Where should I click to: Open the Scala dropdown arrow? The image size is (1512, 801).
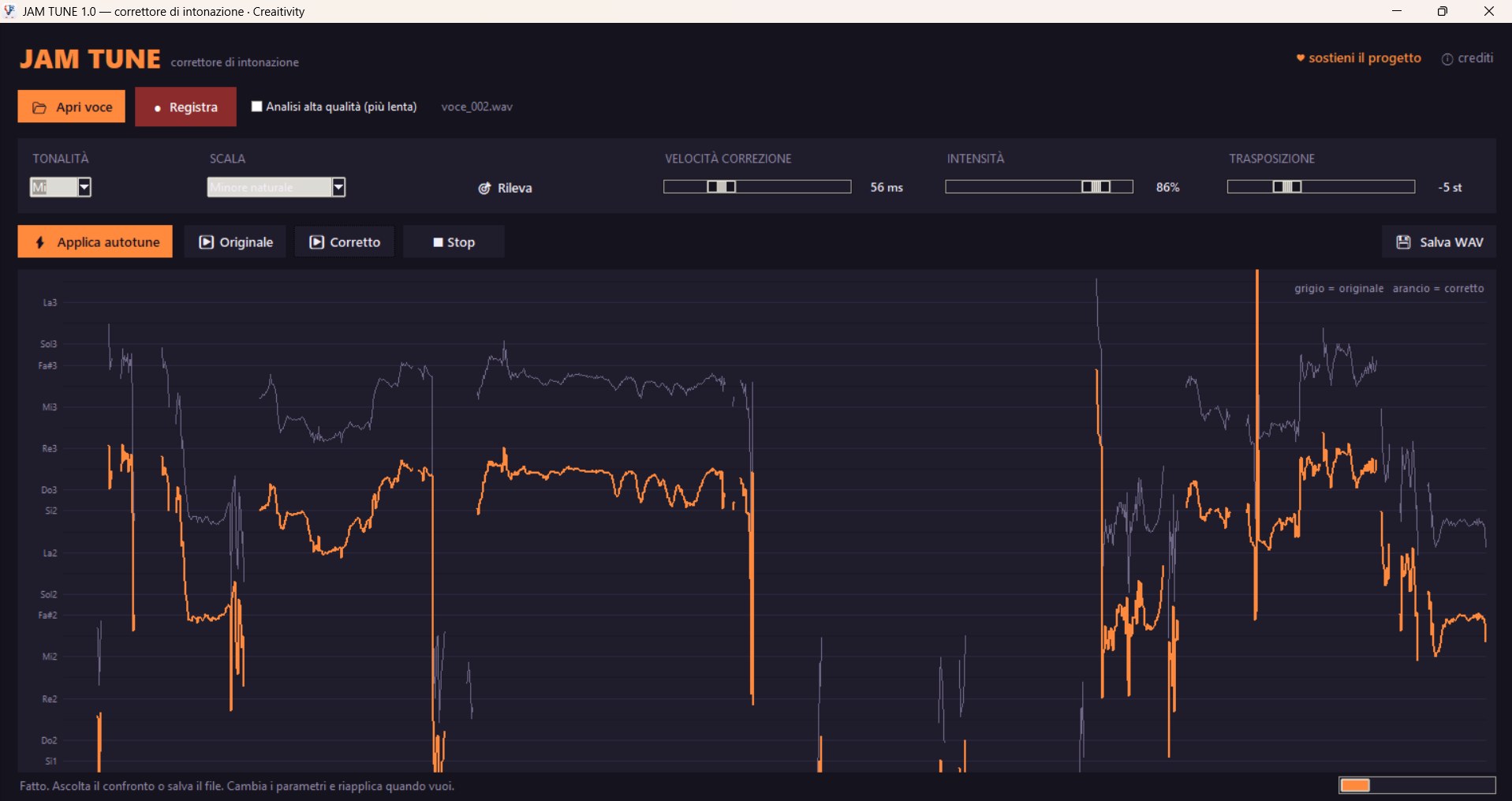[x=338, y=187]
